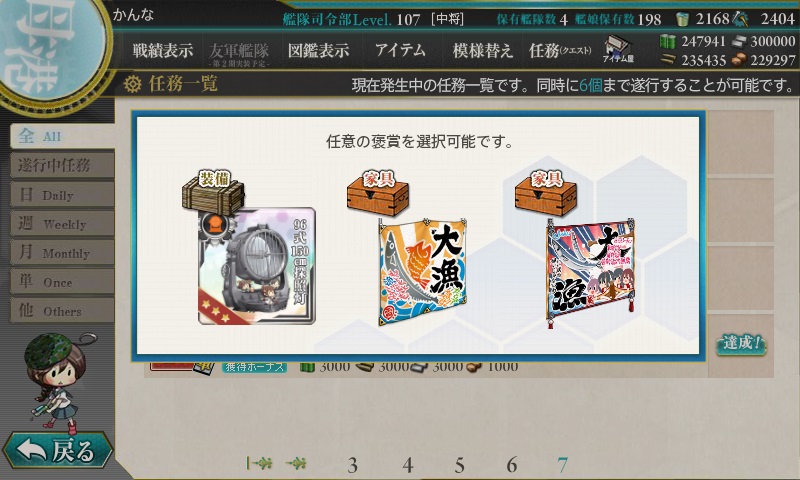This screenshot has height=480, width=800.
Task: Switch to the Monthly quest tab
Action: point(62,252)
